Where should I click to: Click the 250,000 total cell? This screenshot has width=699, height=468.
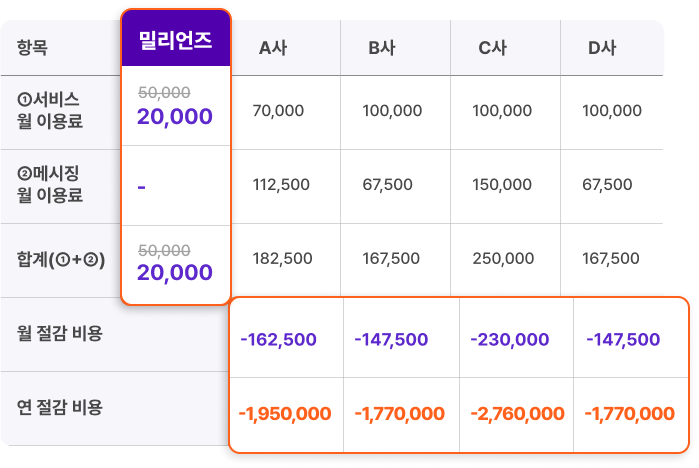pyautogui.click(x=502, y=259)
